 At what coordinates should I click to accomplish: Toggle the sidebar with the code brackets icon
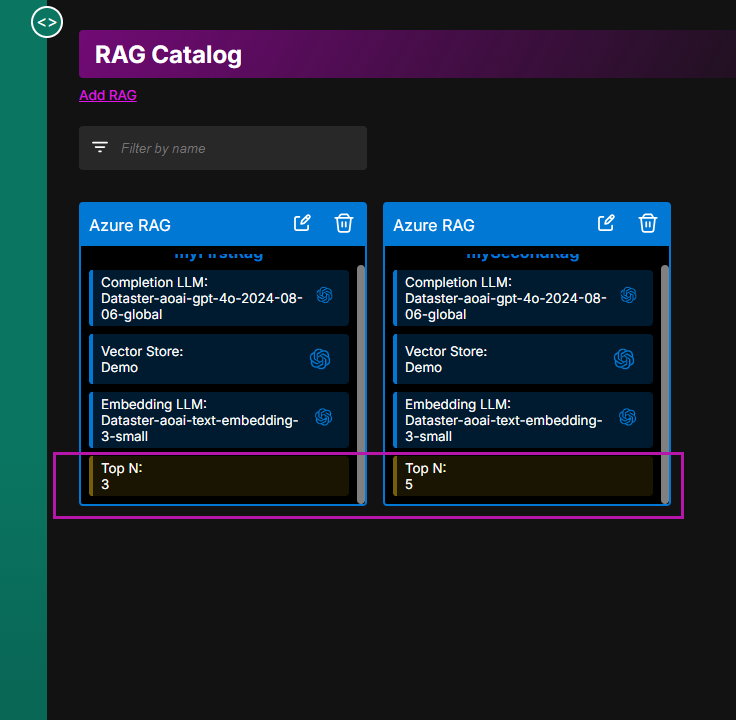(x=47, y=22)
